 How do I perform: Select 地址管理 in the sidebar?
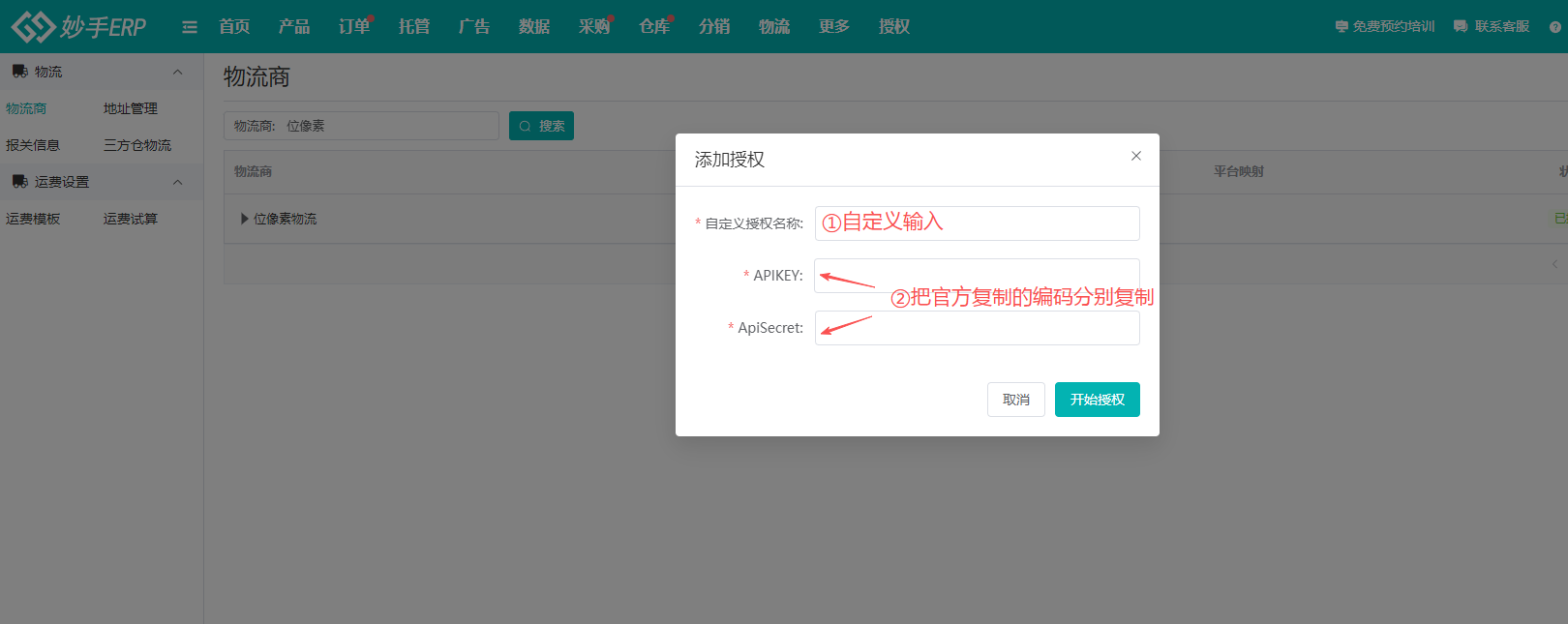click(131, 108)
